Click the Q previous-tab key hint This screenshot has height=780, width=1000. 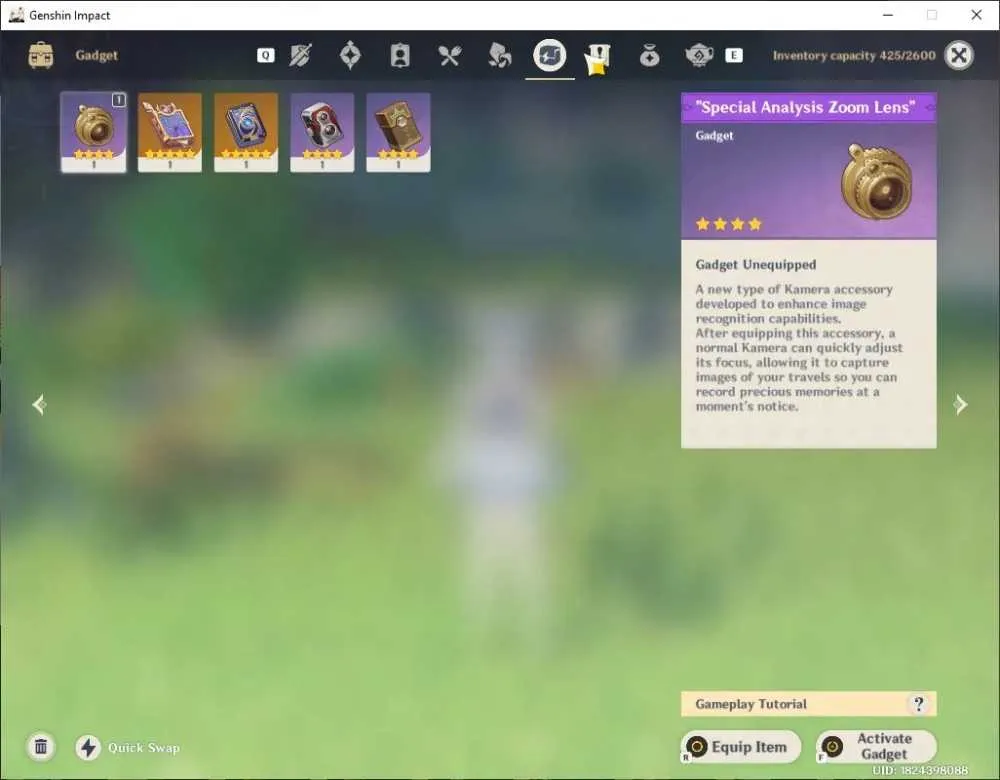point(266,55)
